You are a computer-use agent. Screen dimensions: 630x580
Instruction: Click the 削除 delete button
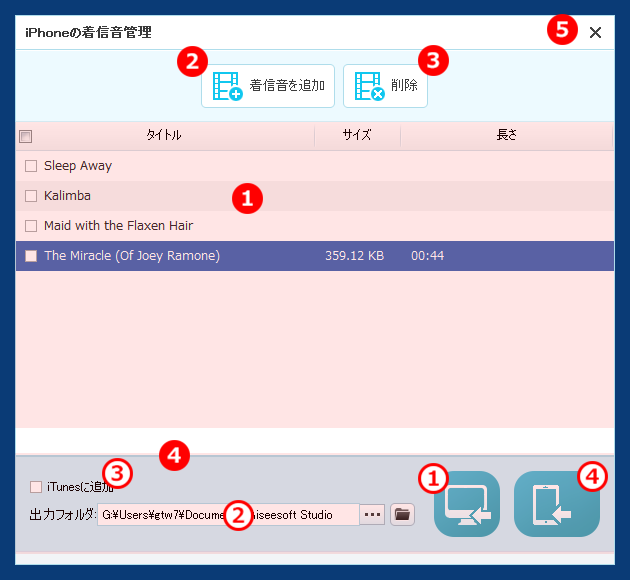pos(385,86)
